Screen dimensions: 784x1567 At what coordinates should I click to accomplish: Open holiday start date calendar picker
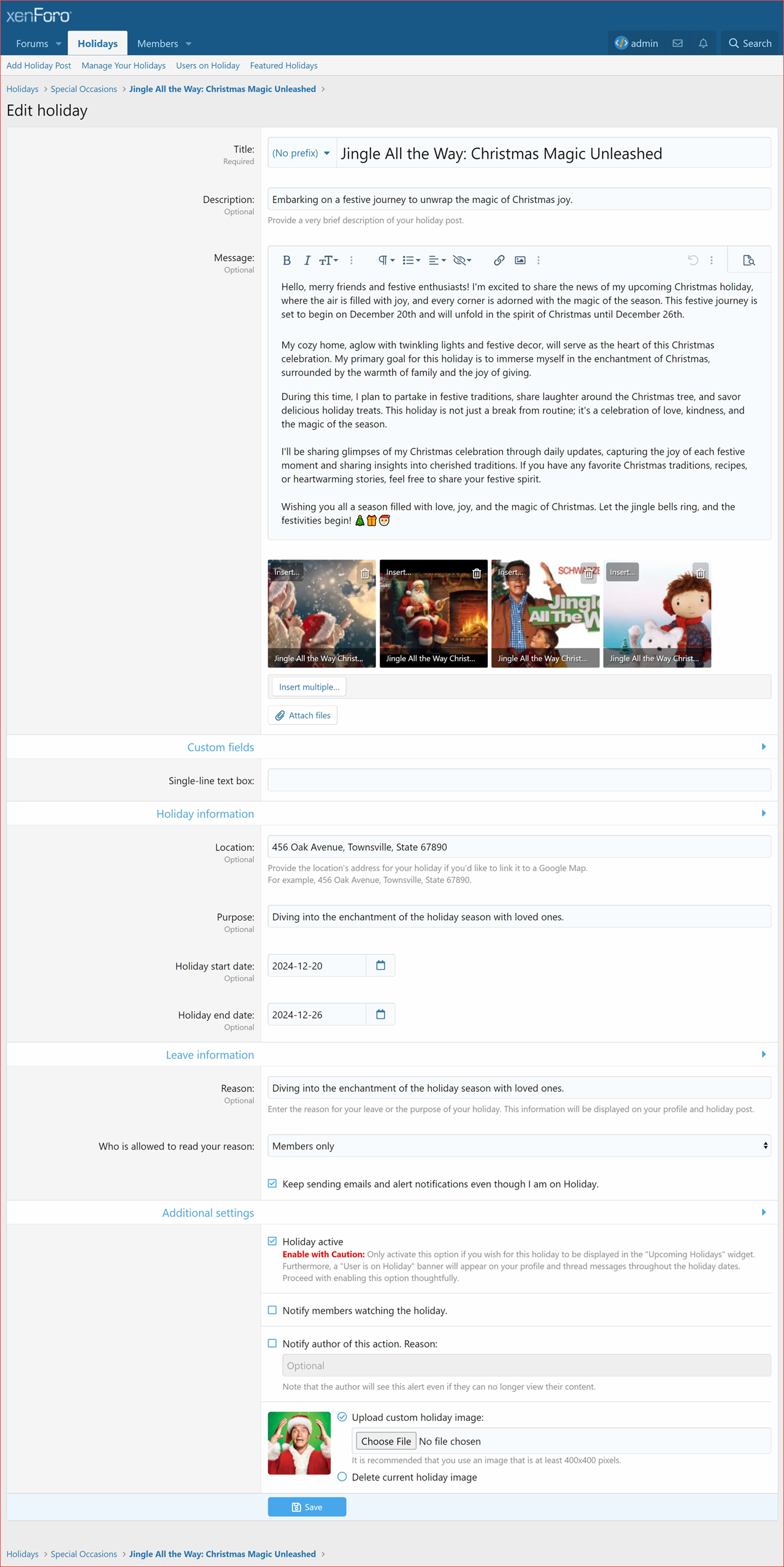point(380,965)
